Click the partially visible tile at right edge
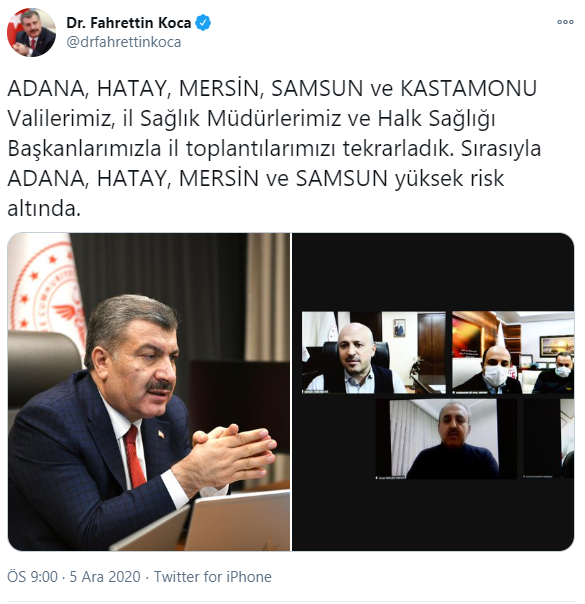 click(548, 439)
